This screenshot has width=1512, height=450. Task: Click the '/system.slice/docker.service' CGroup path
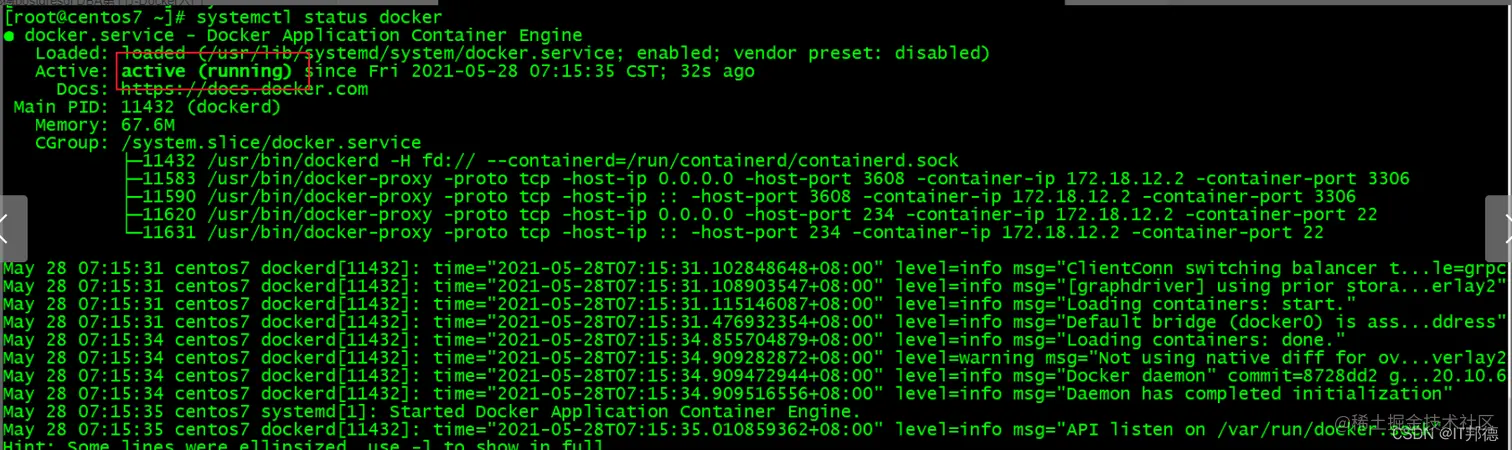pos(271,144)
